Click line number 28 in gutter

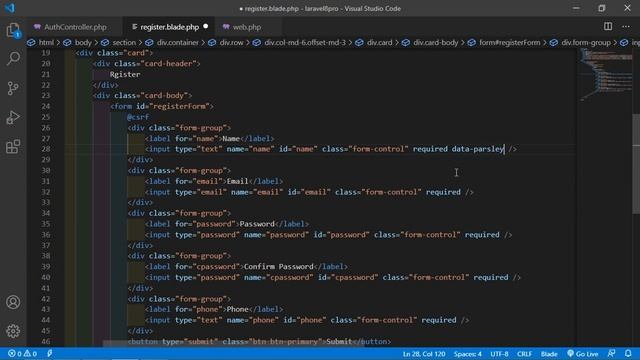(x=46, y=149)
